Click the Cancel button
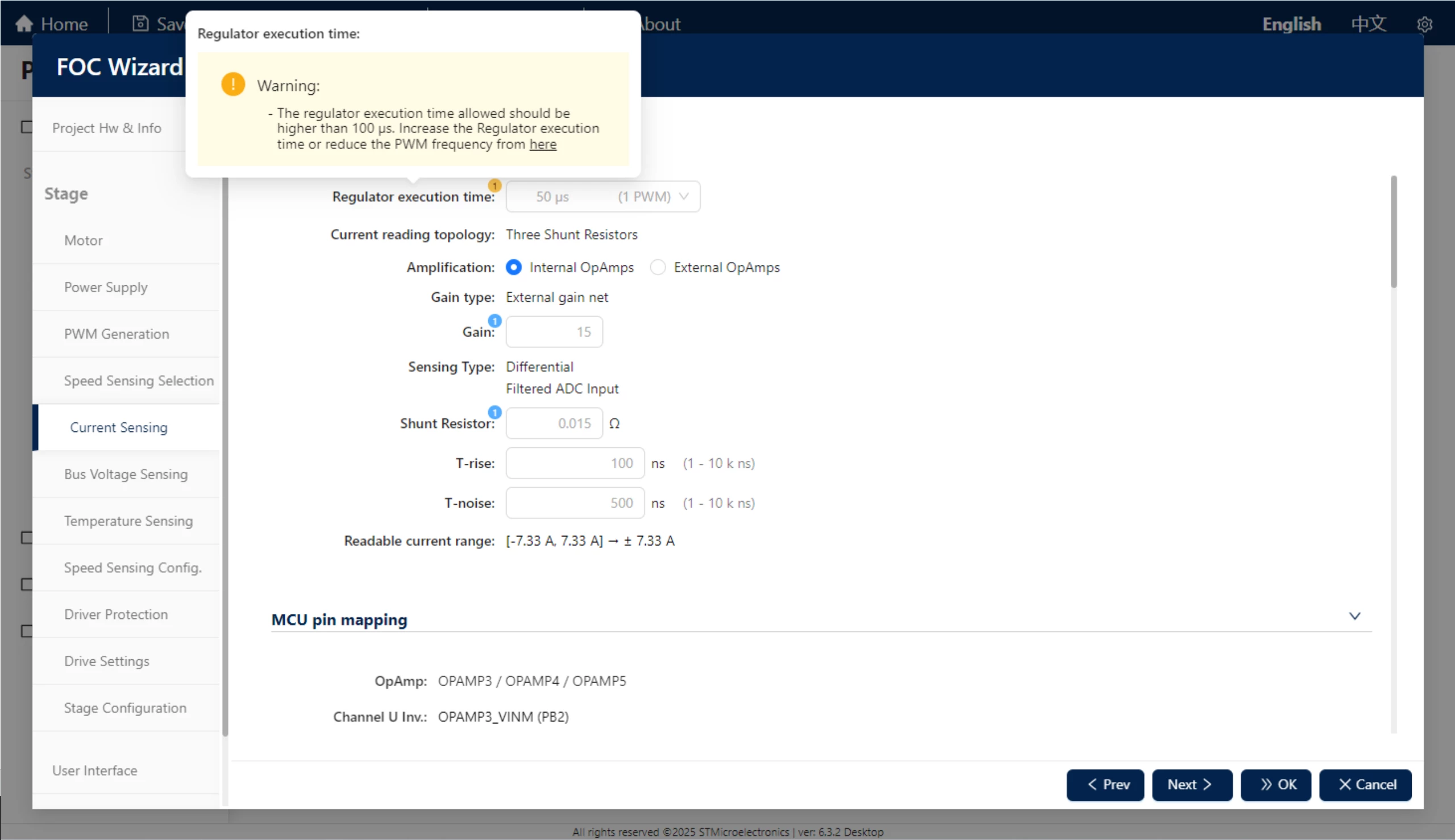The width and height of the screenshot is (1455, 840). pyautogui.click(x=1365, y=785)
